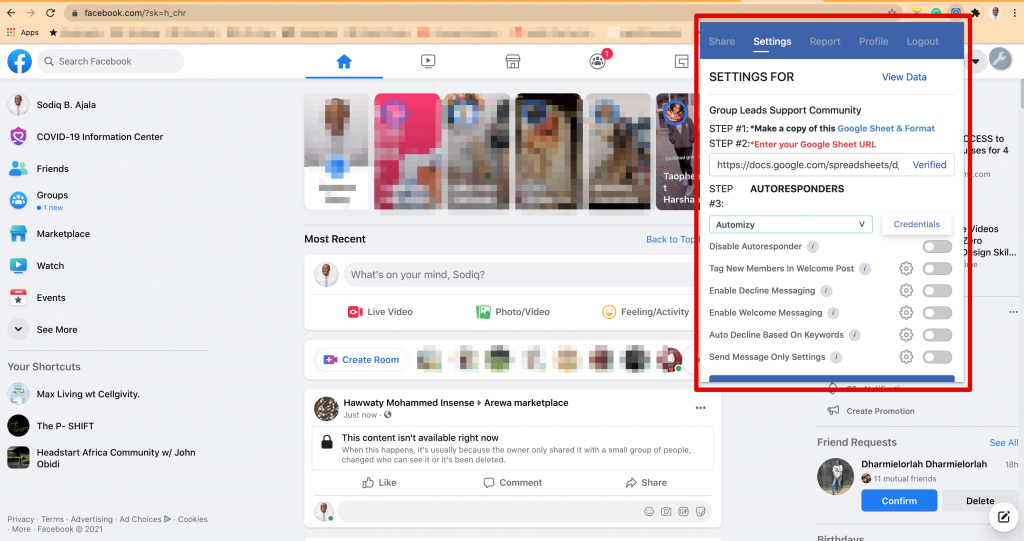Click the Credentials button
The height and width of the screenshot is (541, 1024).
(916, 224)
